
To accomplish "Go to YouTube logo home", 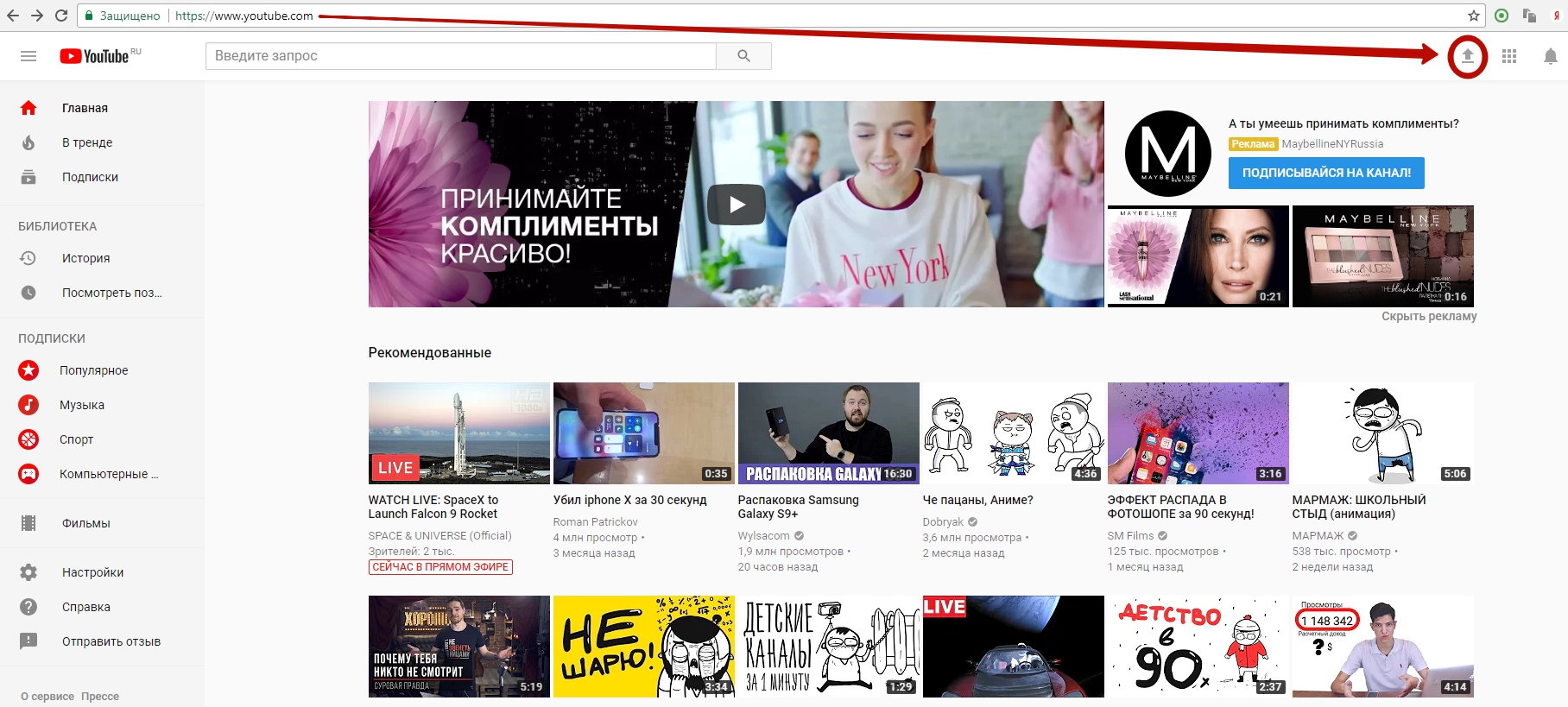I will click(x=95, y=56).
